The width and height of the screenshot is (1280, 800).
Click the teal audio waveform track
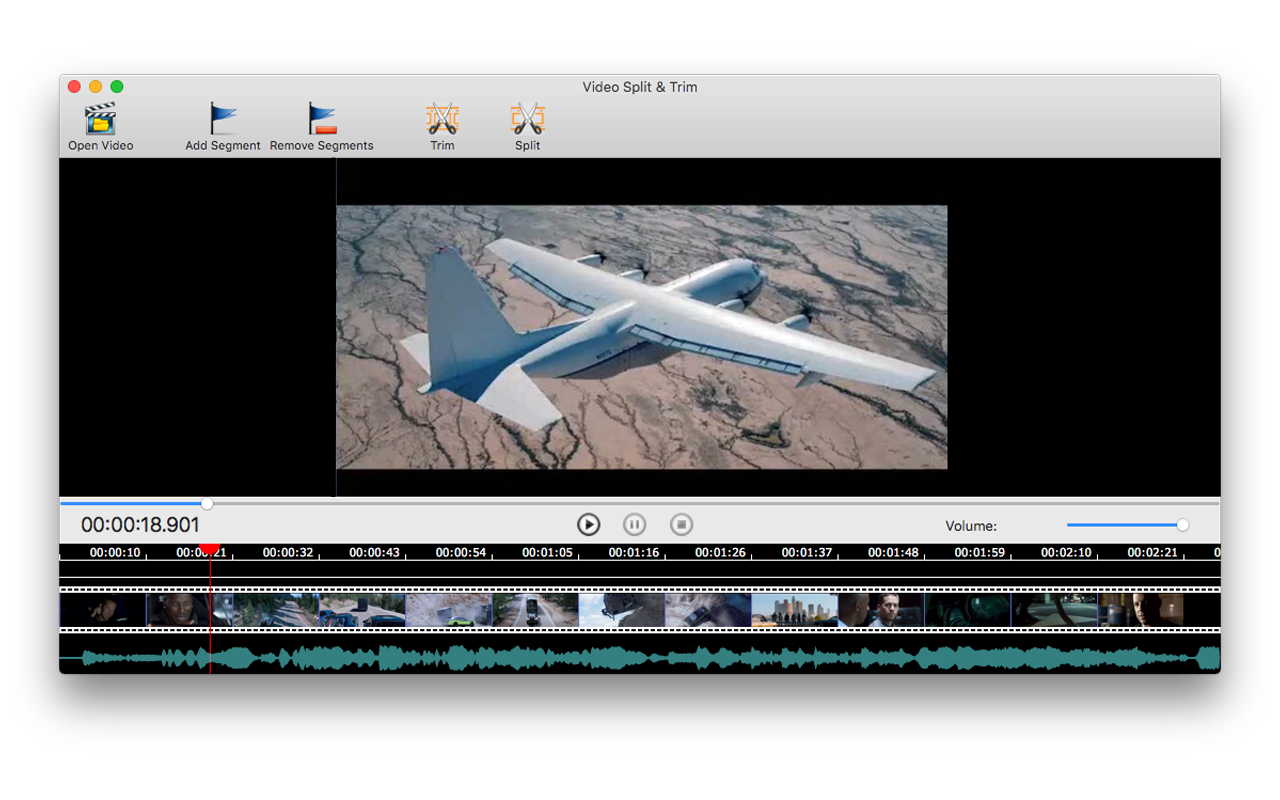pyautogui.click(x=640, y=657)
